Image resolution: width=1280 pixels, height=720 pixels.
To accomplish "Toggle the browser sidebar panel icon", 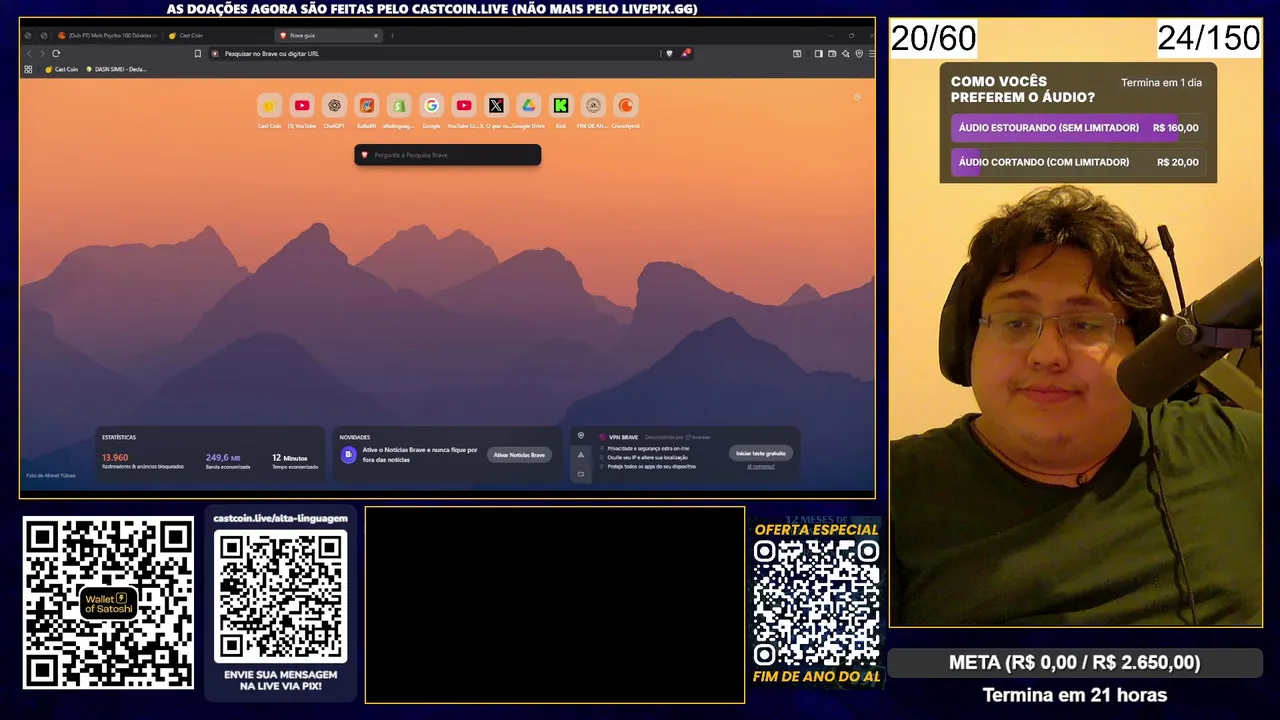I will tap(818, 53).
